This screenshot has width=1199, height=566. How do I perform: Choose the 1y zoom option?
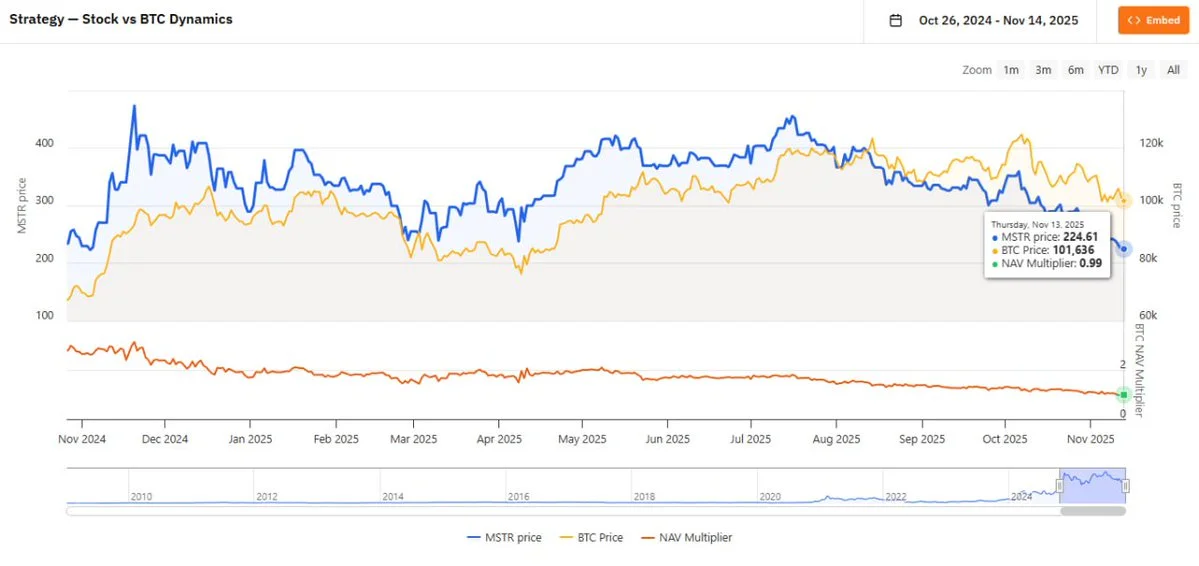1141,70
